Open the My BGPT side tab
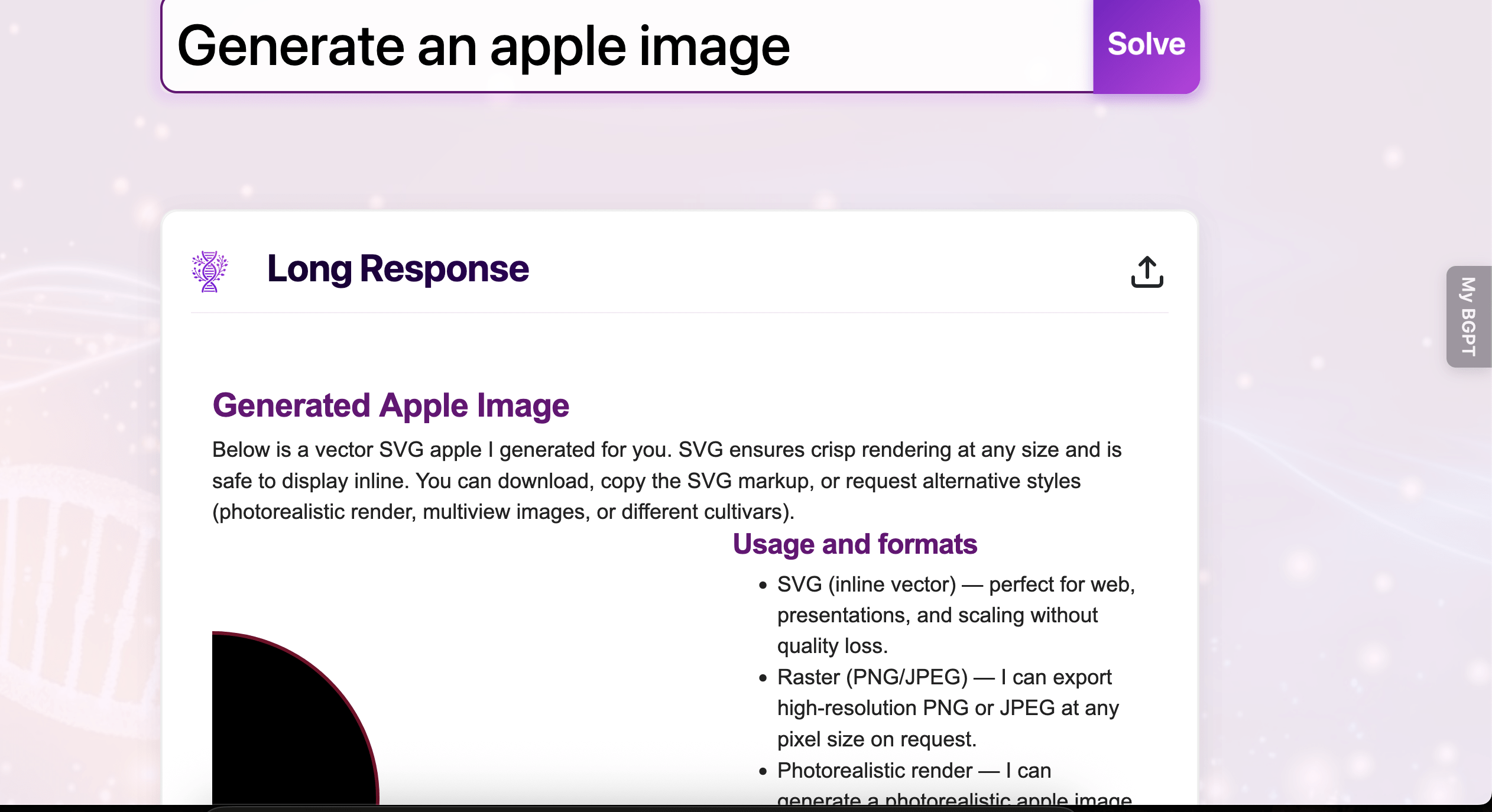Screen dimensions: 1492x812 pos(1468,316)
